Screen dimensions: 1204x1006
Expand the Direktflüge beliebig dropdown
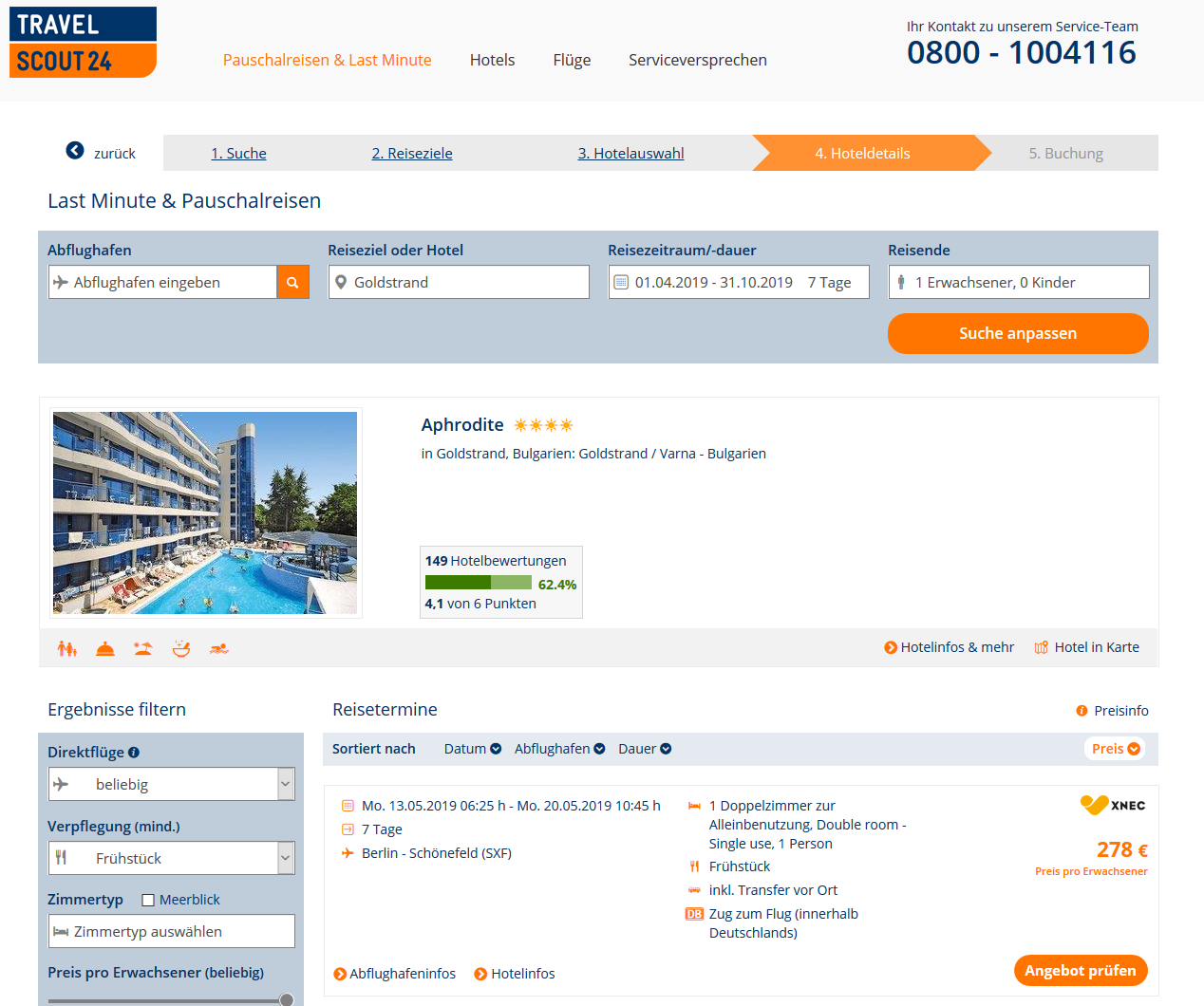[172, 784]
